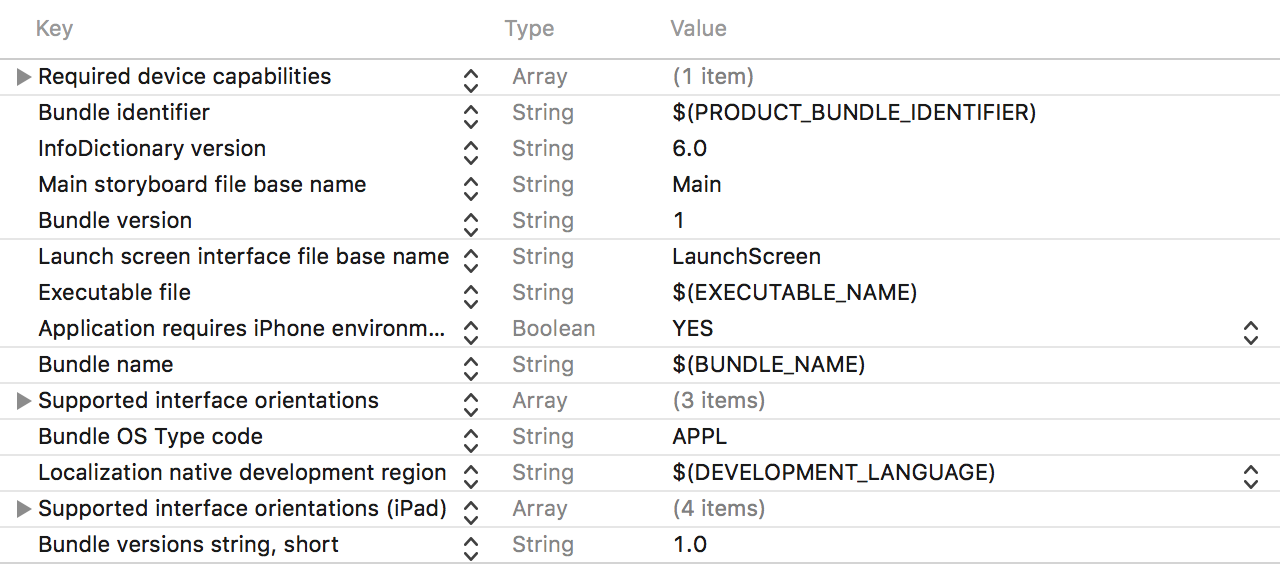Open the $(DEVELOPMENT_LANGUAGE) value dropdown
The height and width of the screenshot is (564, 1280).
1250,475
